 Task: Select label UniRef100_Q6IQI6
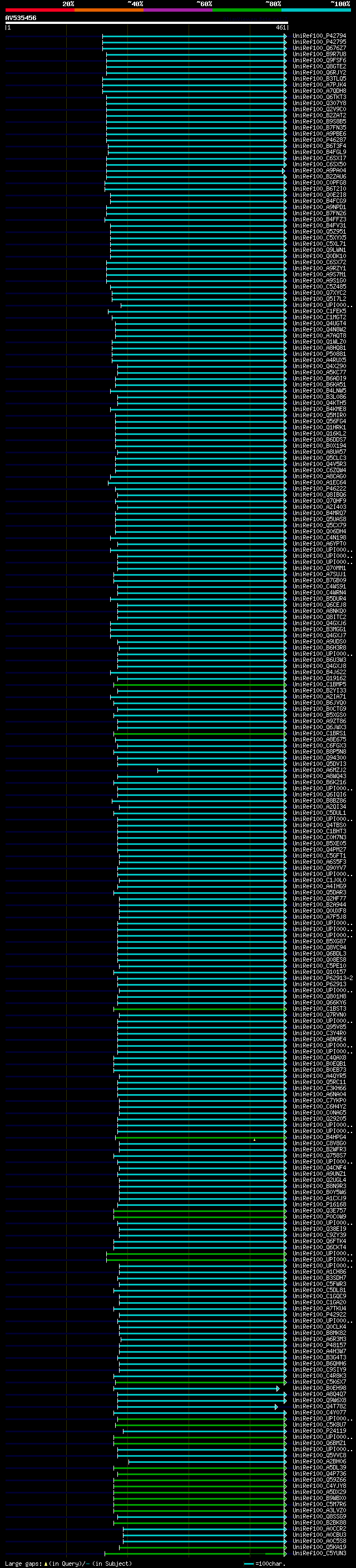(x=319, y=794)
